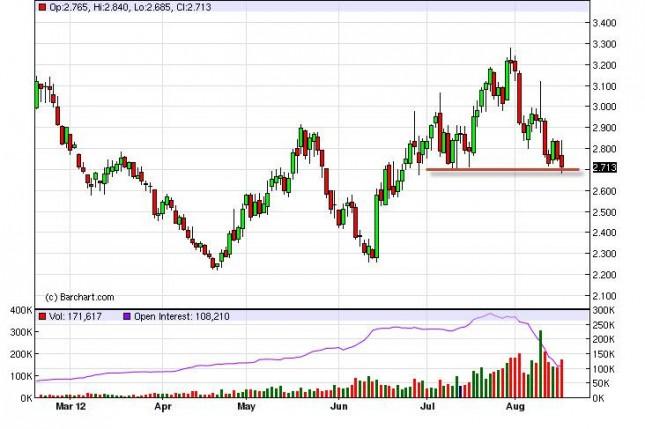
Task: Click the purple Open Interest legend square
Action: [127, 316]
